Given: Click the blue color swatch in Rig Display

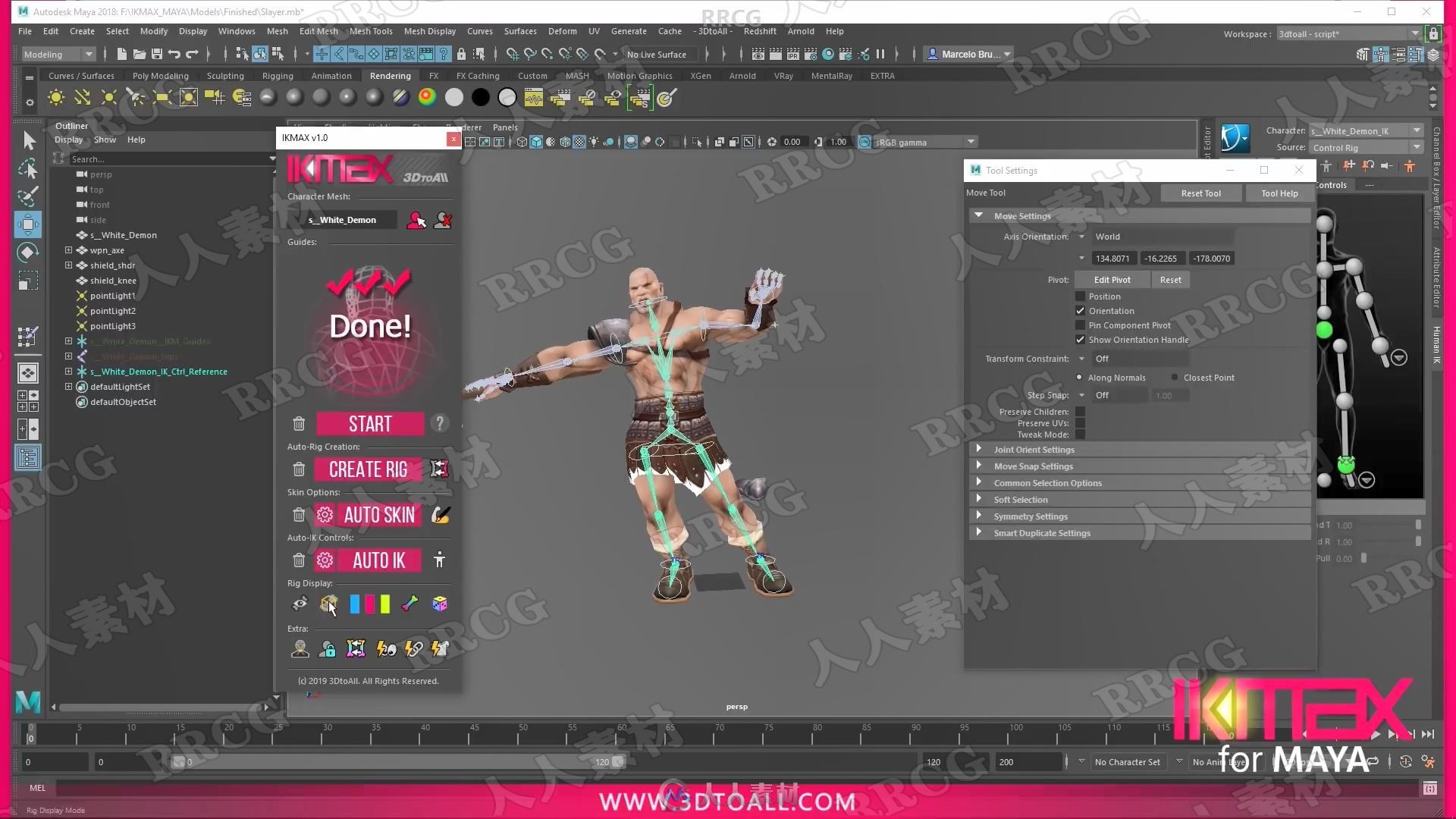Looking at the screenshot, I should 354,604.
